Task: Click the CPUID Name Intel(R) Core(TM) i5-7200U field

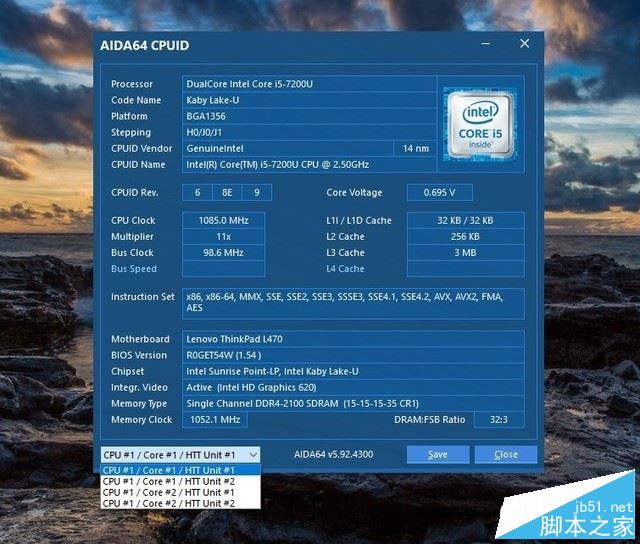Action: [309, 164]
